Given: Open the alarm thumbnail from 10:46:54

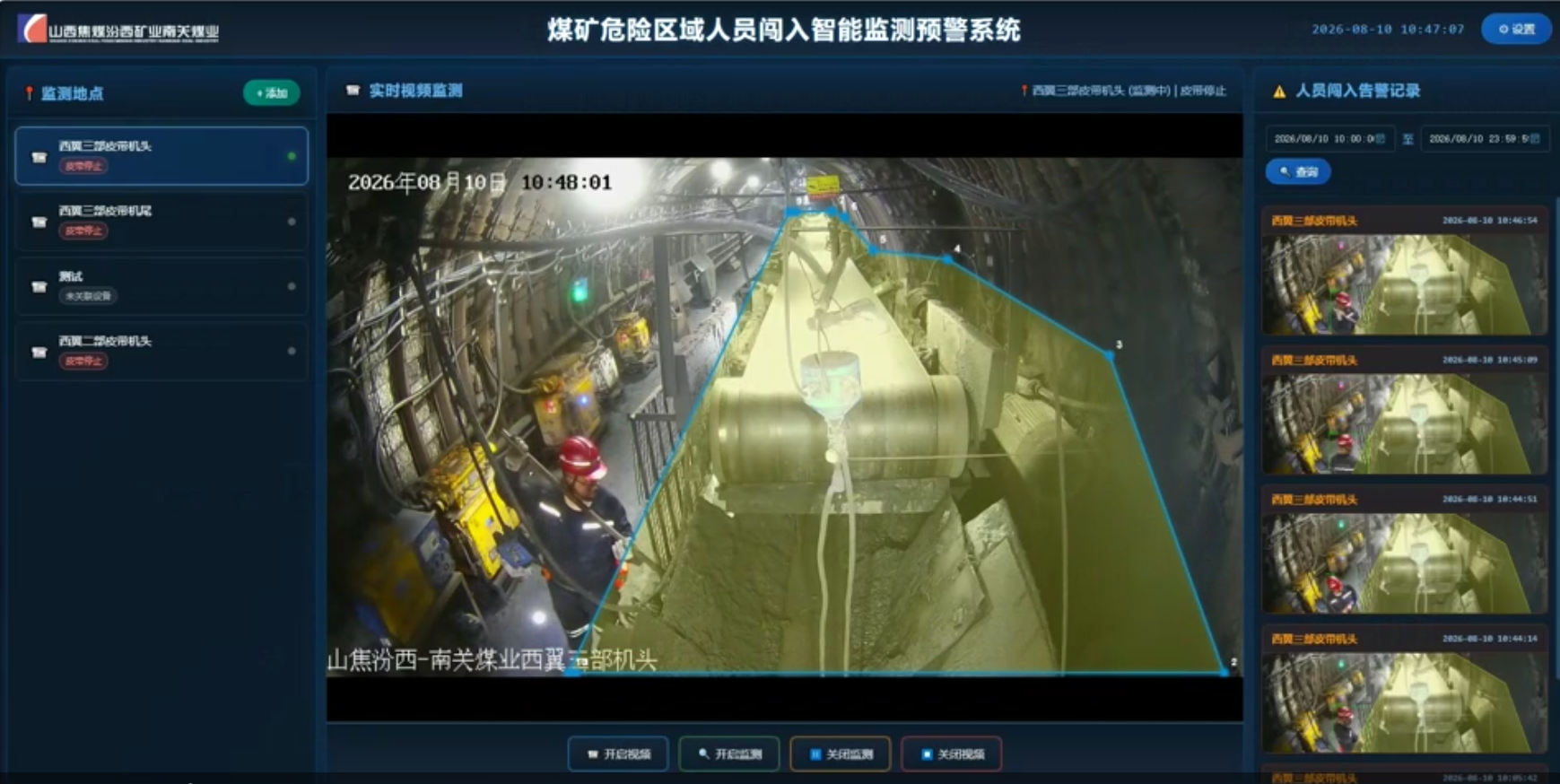Looking at the screenshot, I should pyautogui.click(x=1404, y=284).
